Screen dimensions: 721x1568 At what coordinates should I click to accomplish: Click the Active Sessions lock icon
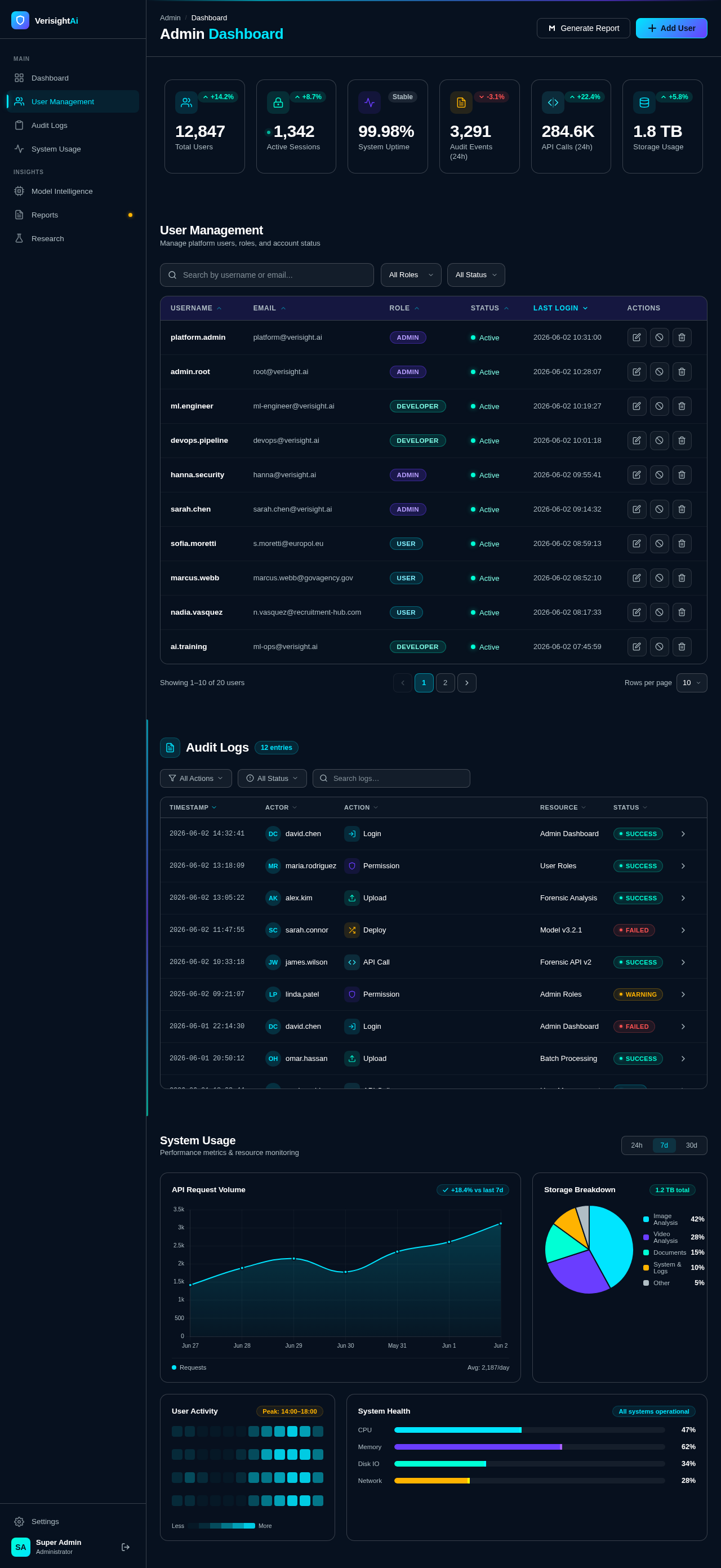pyautogui.click(x=278, y=103)
